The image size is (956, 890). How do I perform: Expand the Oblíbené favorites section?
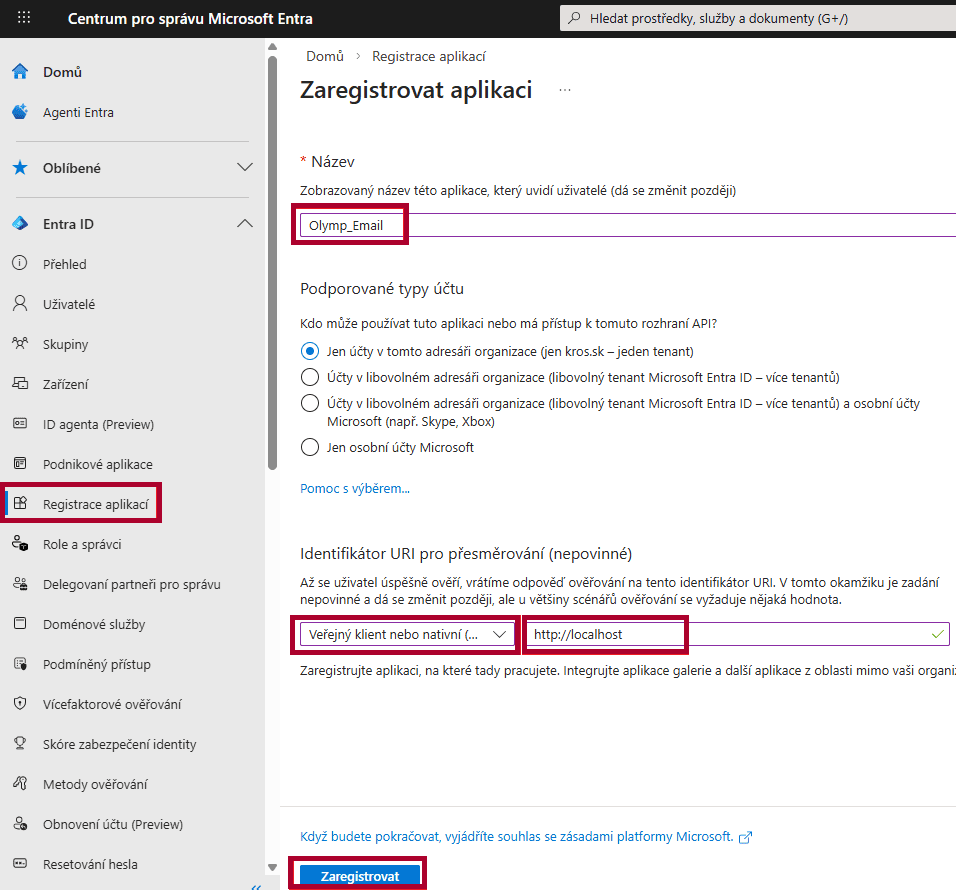[244, 168]
